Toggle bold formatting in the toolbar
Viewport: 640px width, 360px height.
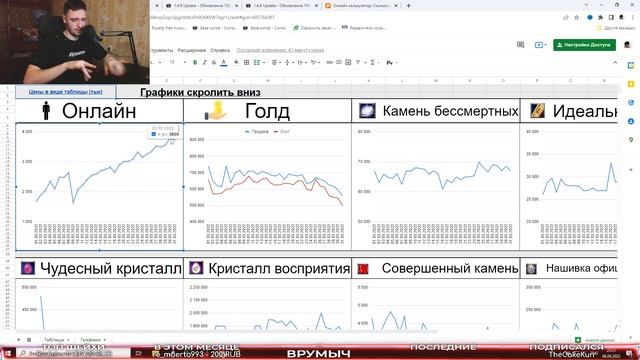(195, 62)
